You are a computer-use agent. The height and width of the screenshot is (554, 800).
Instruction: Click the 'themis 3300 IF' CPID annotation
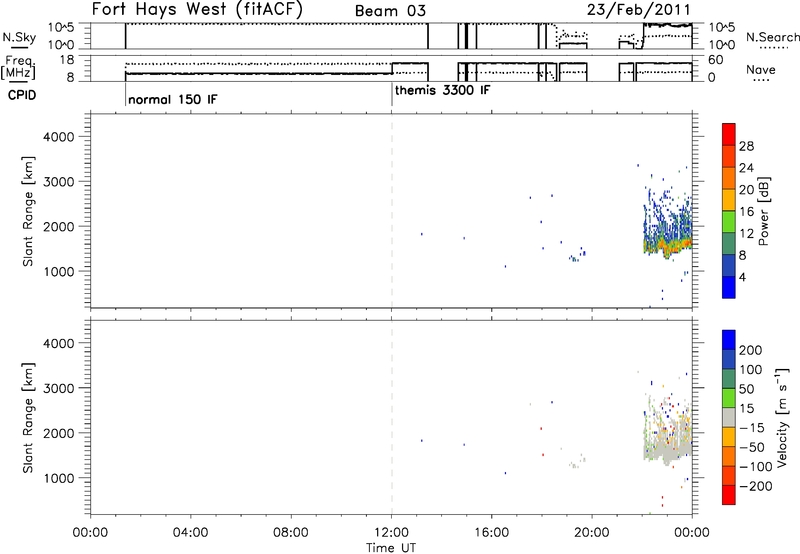click(x=442, y=90)
